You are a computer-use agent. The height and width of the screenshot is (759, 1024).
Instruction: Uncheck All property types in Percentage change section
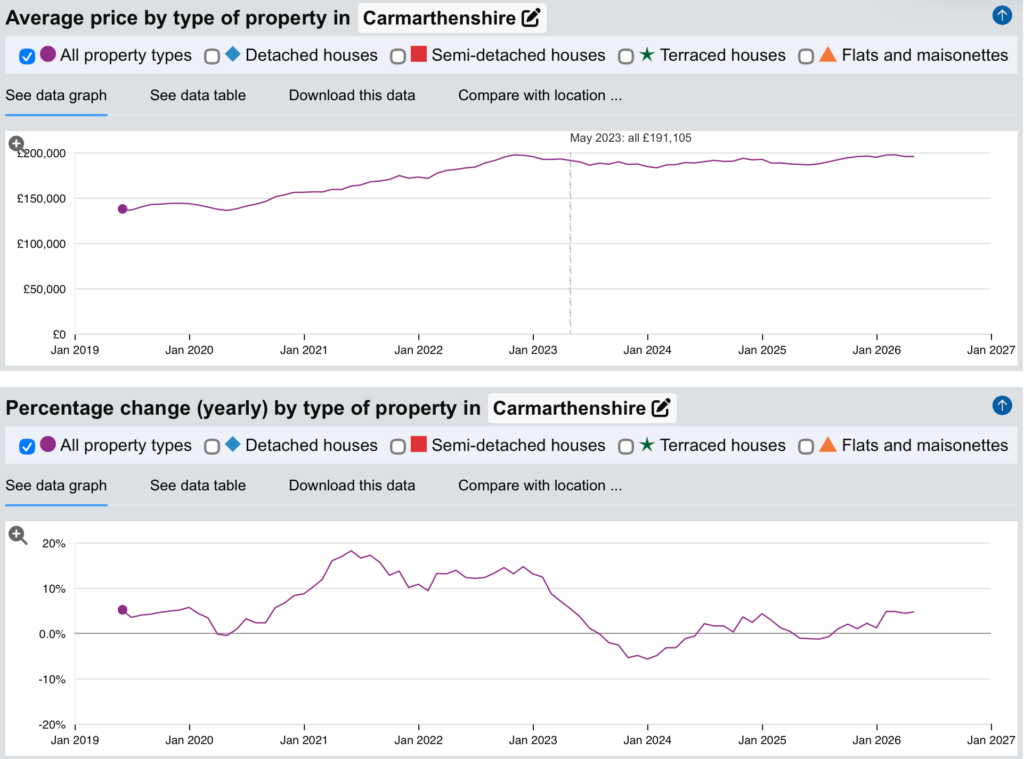[x=27, y=447]
